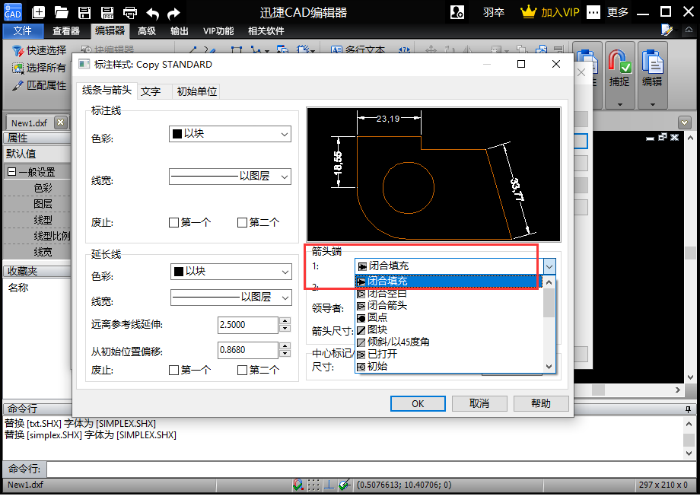
Task: Click the command line input field
Action: [x=371, y=469]
